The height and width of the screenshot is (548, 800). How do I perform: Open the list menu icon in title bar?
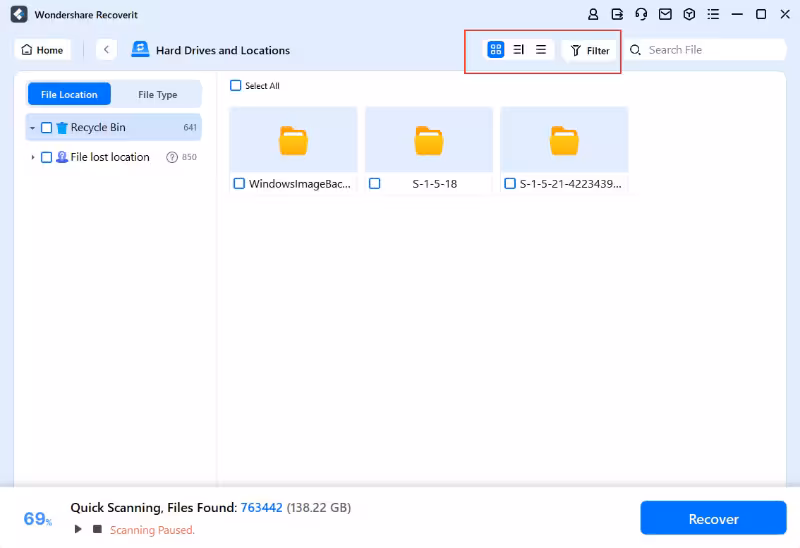coord(713,14)
